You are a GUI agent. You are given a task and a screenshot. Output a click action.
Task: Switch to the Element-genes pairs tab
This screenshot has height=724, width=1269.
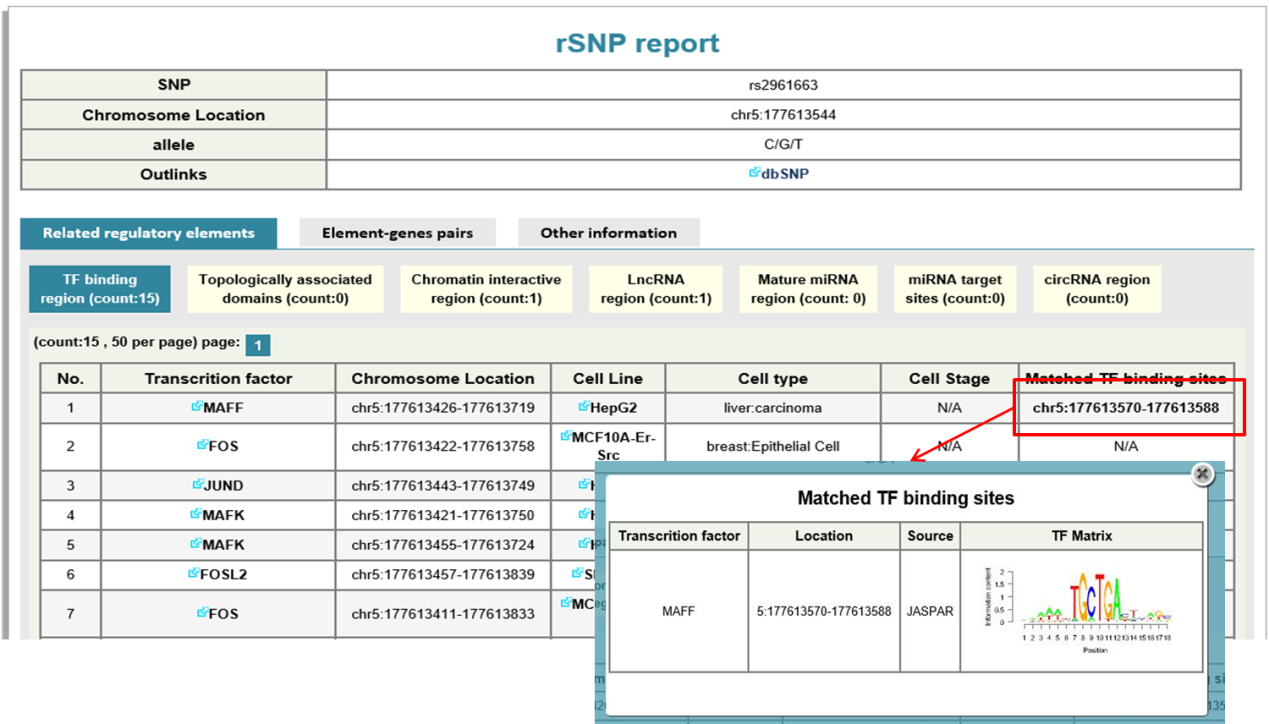(x=396, y=233)
